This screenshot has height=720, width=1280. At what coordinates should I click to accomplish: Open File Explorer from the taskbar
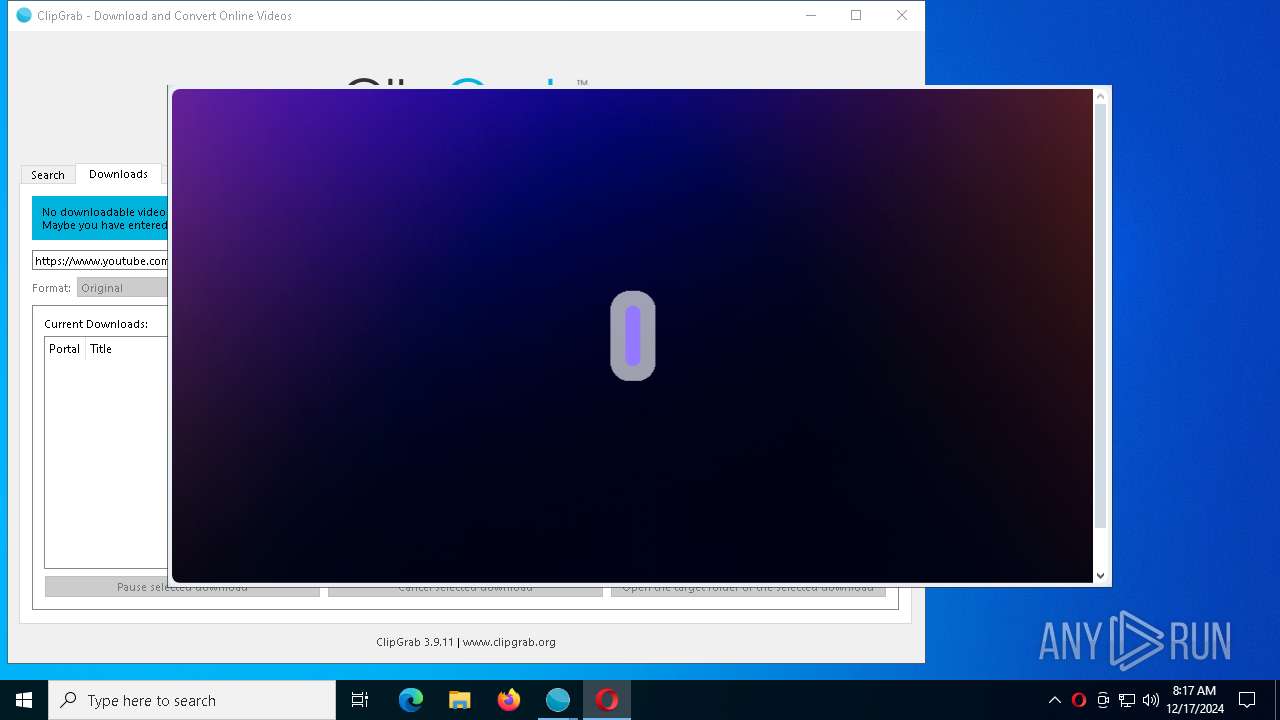(x=460, y=700)
